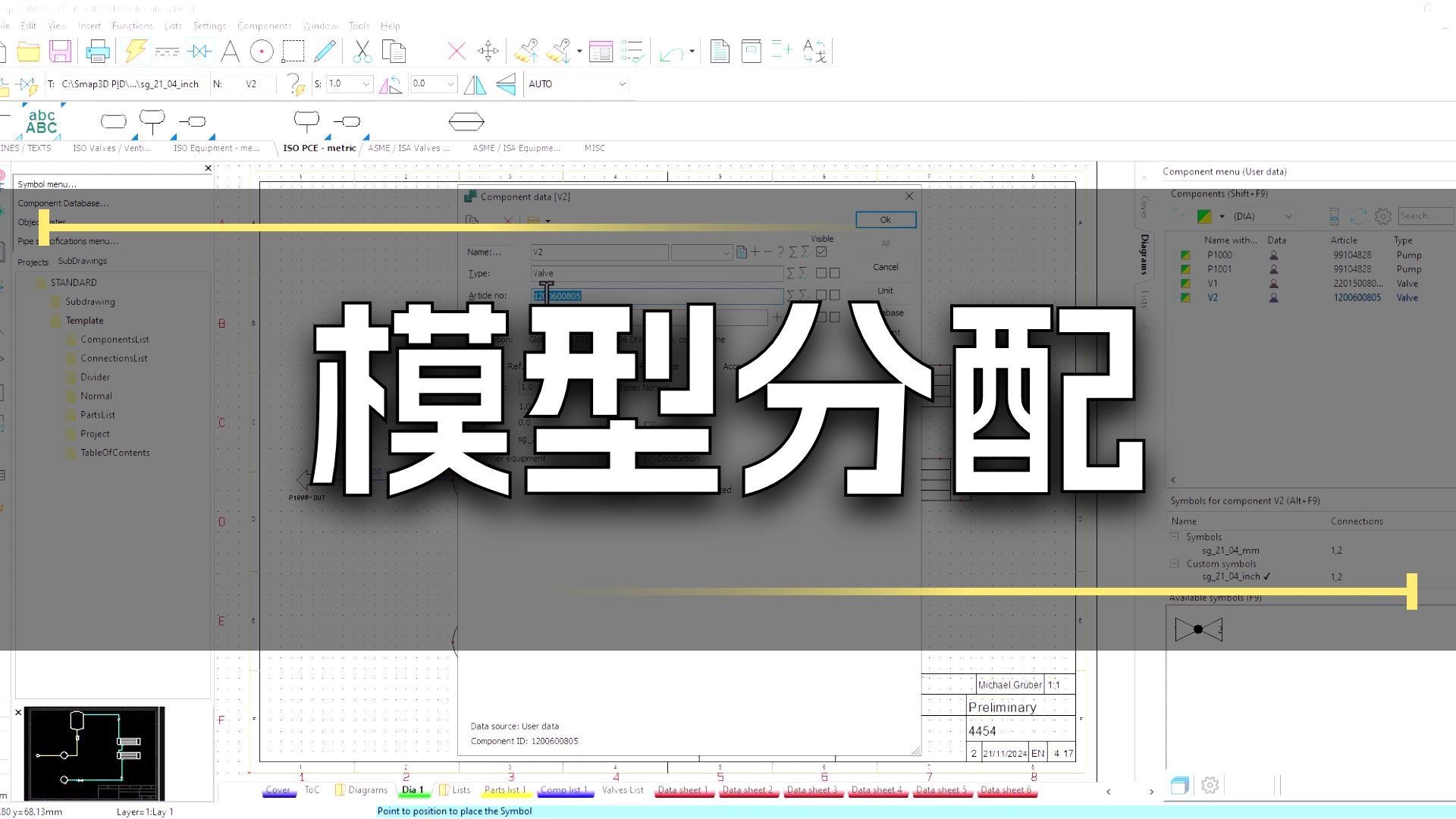The height and width of the screenshot is (819, 1456).
Task: Click the diagram overview thumbnail
Action: [94, 754]
